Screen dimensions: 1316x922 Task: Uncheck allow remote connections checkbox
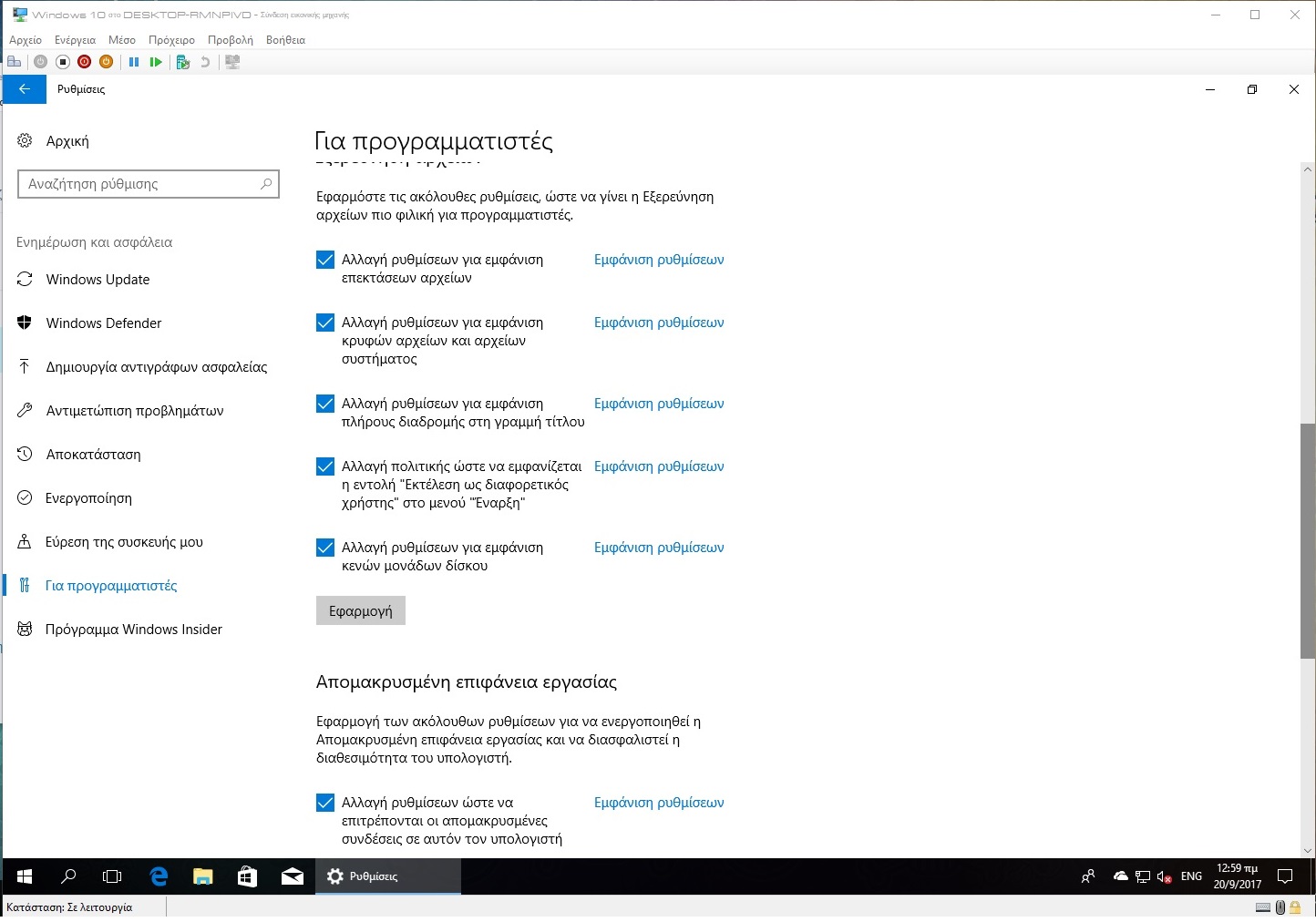pos(325,803)
